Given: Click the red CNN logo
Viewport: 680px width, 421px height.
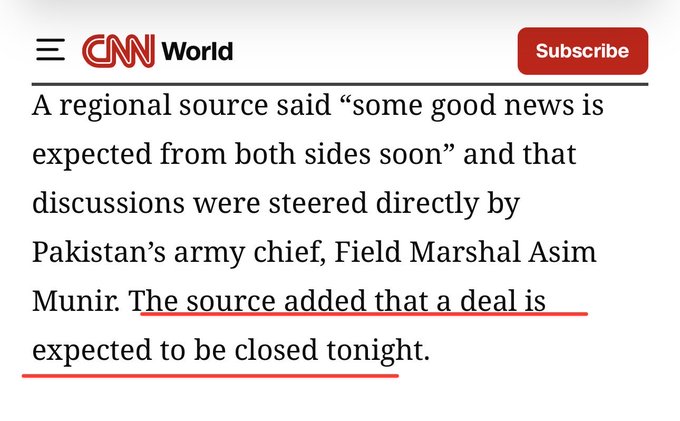Looking at the screenshot, I should click(116, 50).
